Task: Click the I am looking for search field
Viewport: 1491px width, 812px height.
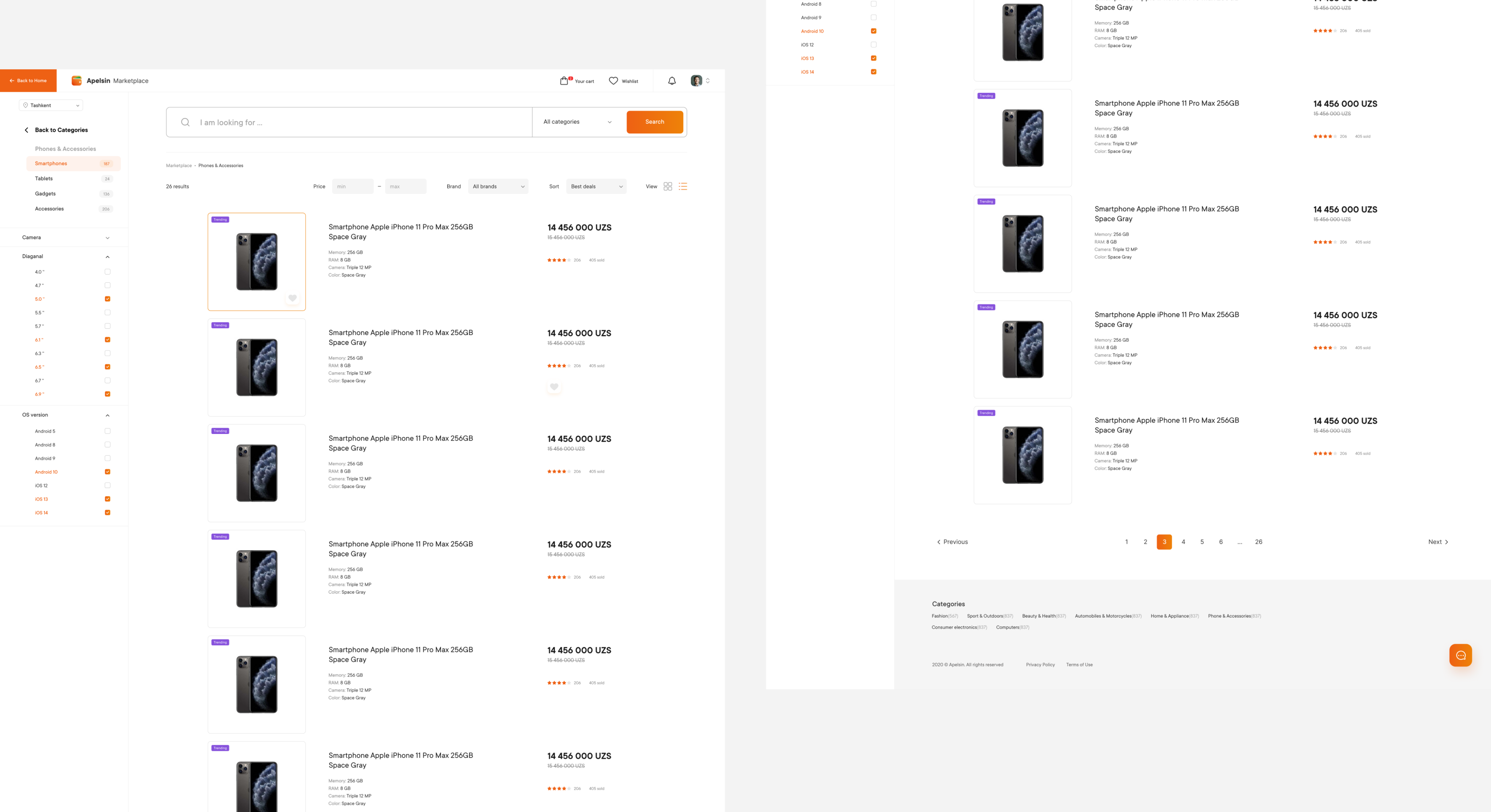Action: point(349,122)
